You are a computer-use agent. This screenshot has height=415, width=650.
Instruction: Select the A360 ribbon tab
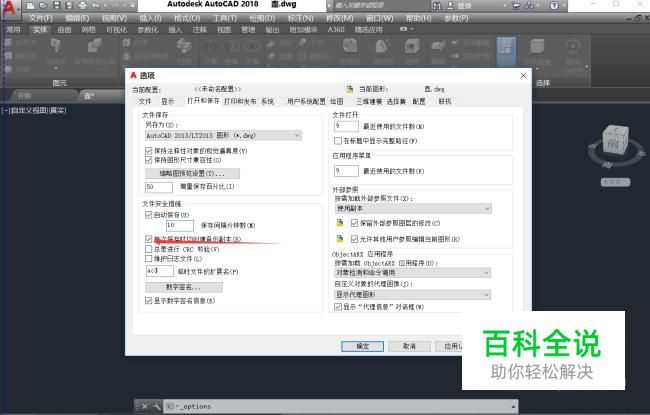(x=336, y=29)
